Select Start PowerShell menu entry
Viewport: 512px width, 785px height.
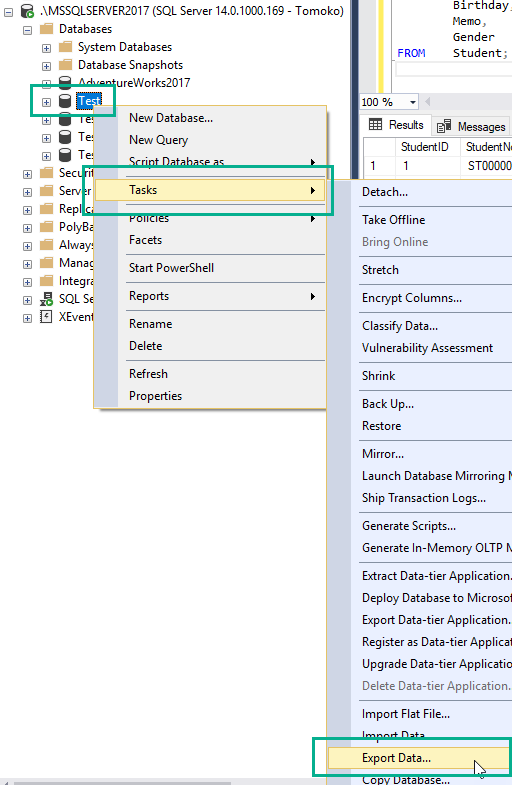pos(210,268)
